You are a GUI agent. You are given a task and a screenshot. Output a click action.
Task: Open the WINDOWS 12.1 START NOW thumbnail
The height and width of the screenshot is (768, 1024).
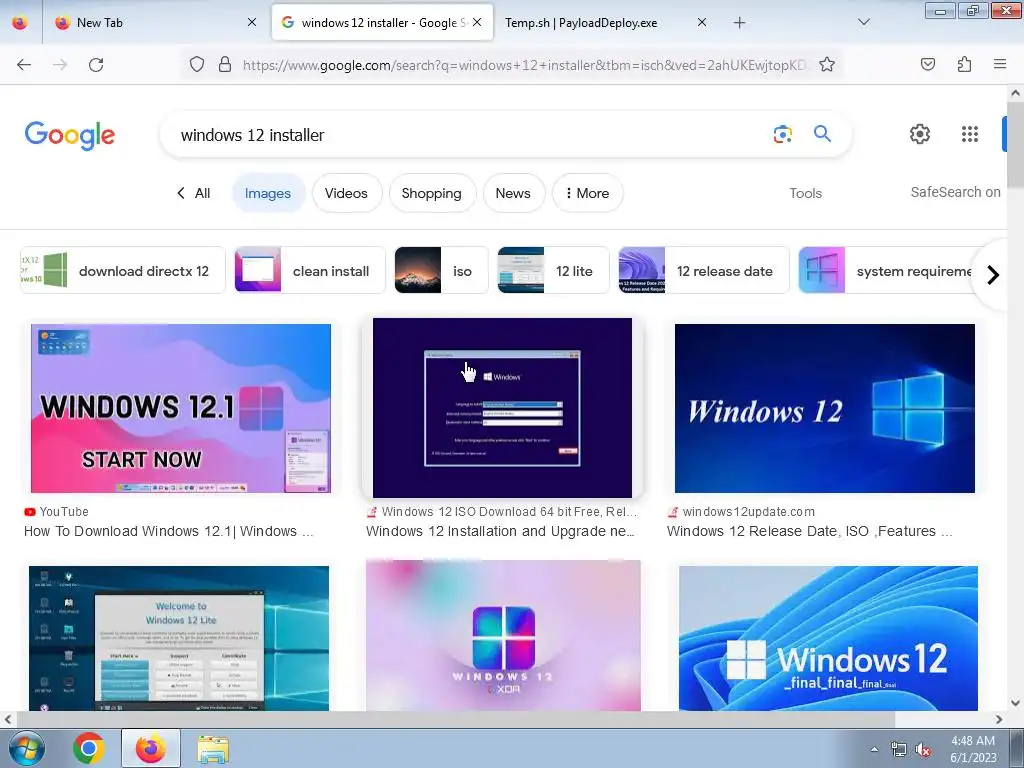181,408
